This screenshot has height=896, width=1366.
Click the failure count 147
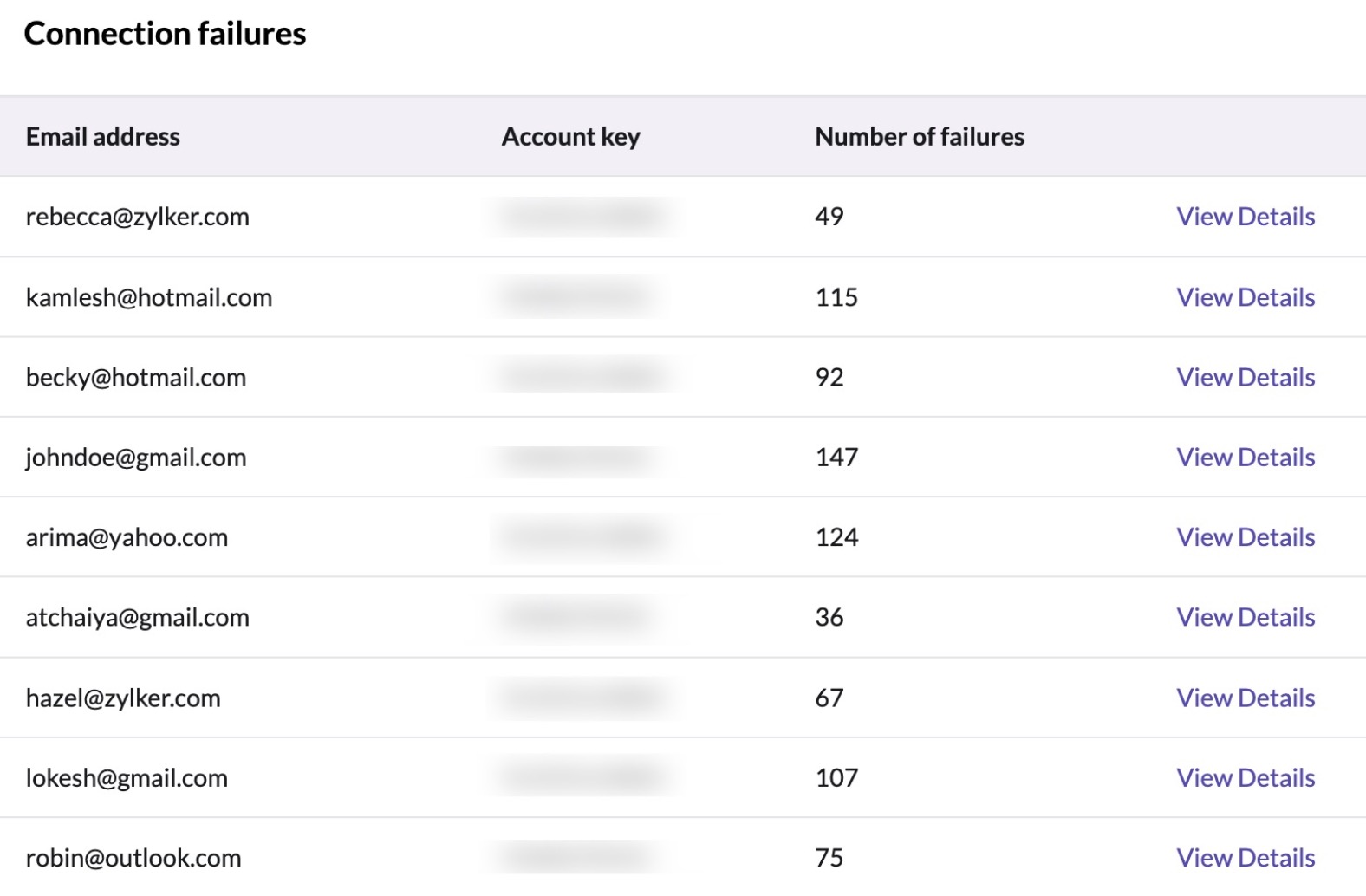[836, 457]
